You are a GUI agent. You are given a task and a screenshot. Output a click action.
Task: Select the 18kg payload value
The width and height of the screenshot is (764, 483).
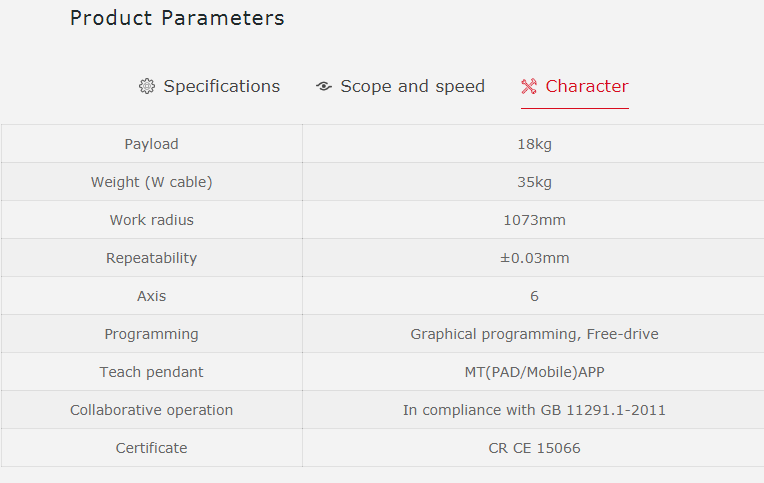click(x=534, y=144)
